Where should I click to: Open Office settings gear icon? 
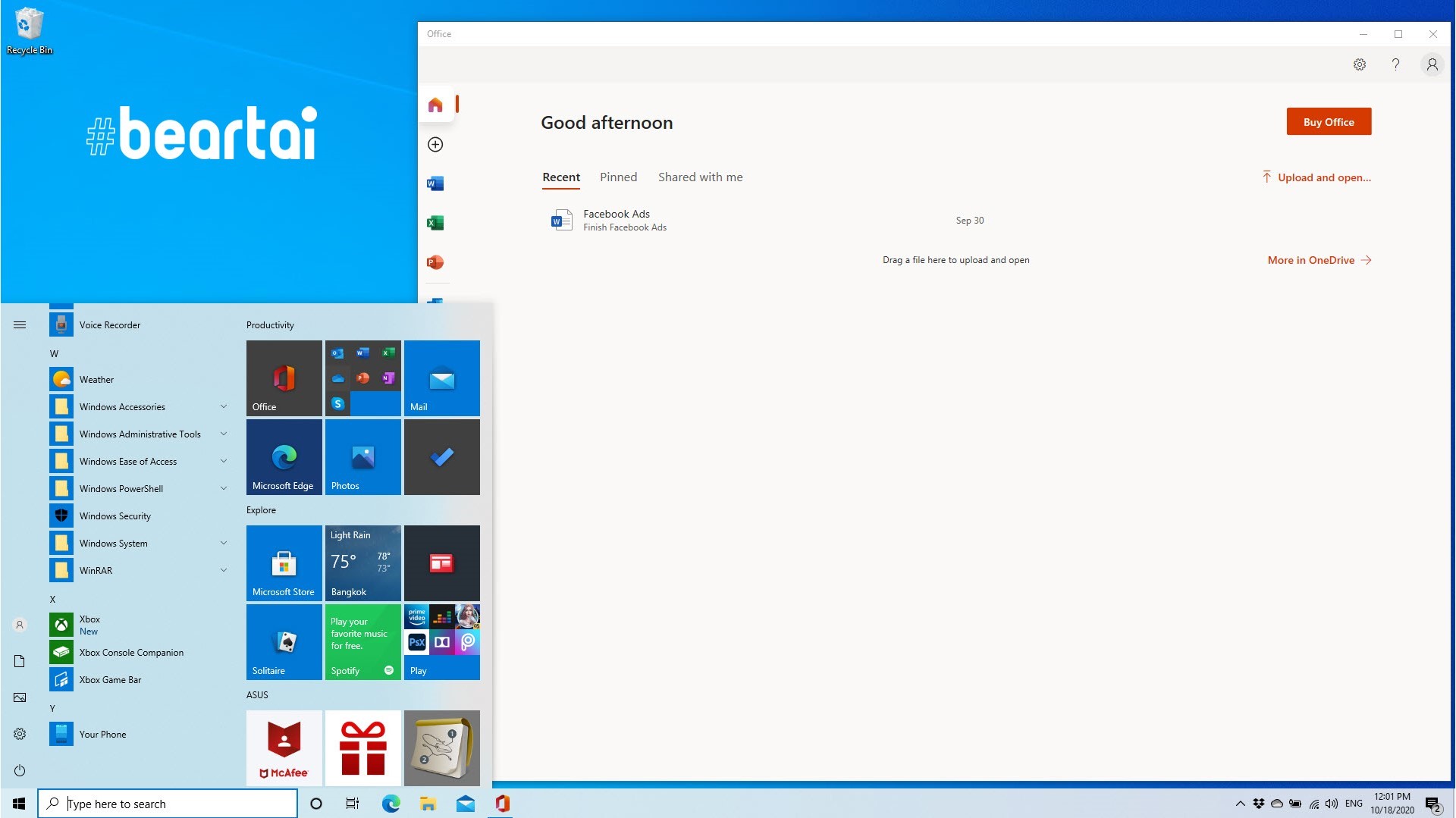coord(1360,65)
